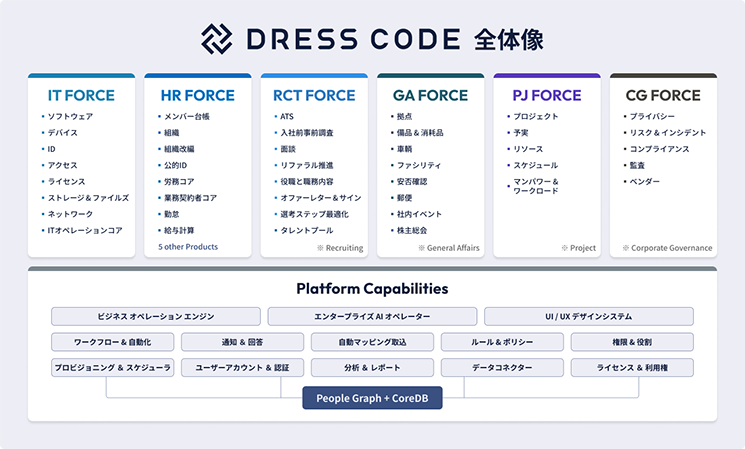
Task: Click the 通知 & 回答 box
Action: point(242,342)
